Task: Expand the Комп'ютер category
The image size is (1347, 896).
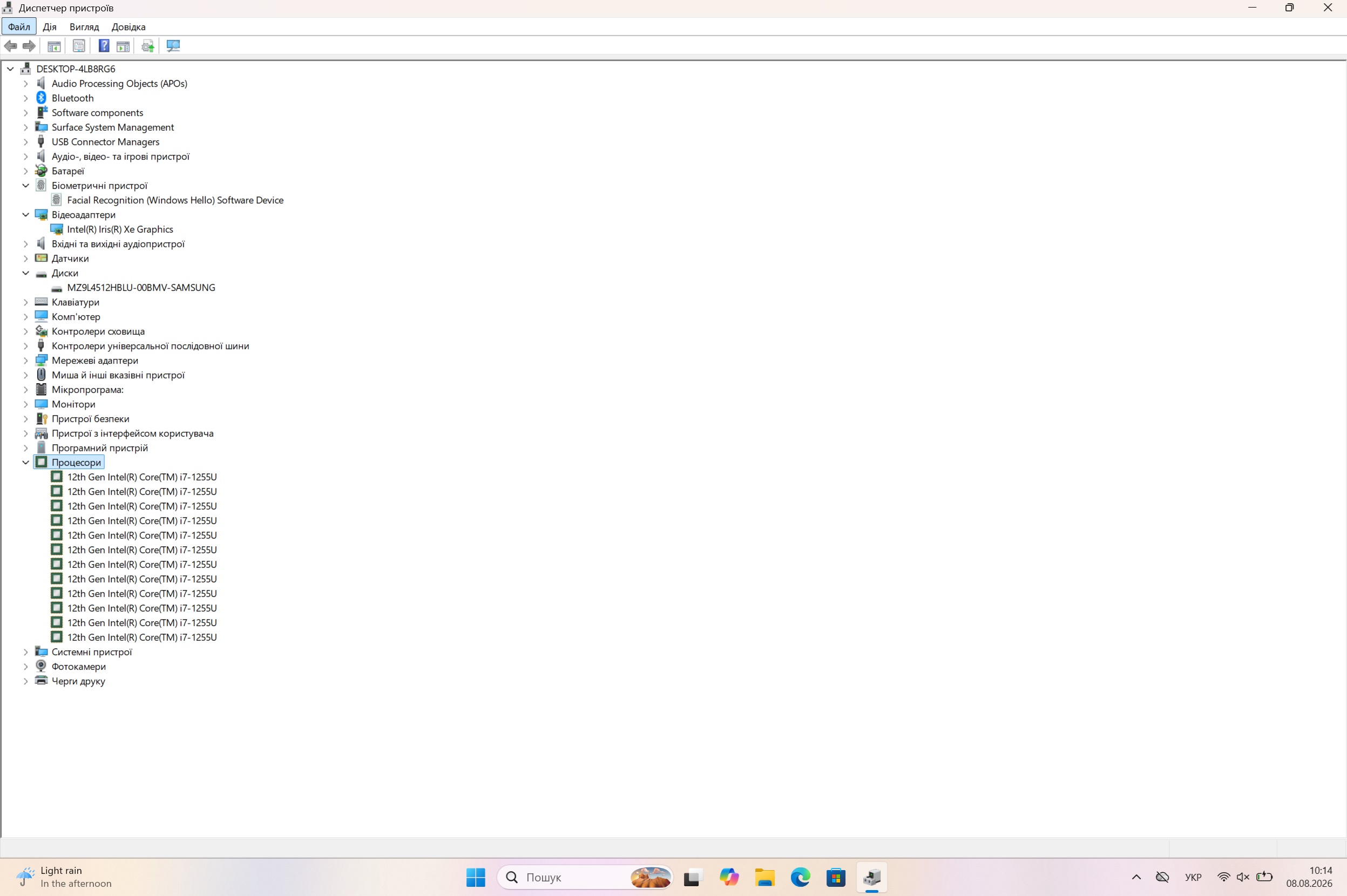Action: 25,317
